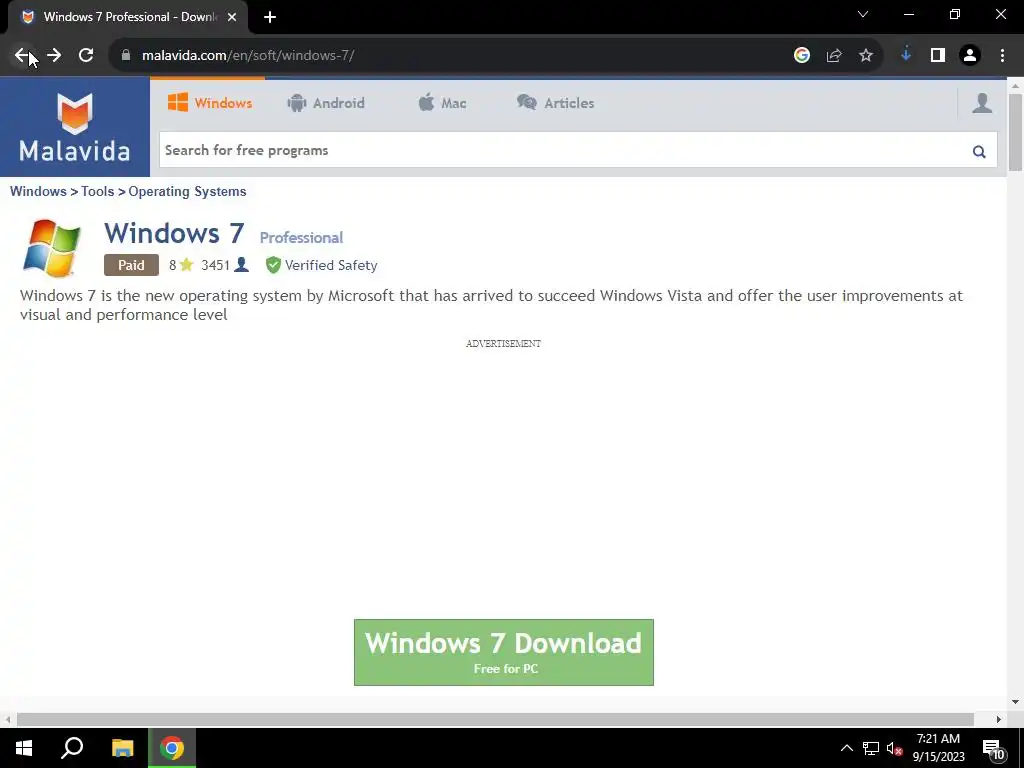Click the browser forward arrow
The width and height of the screenshot is (1024, 768).
[x=54, y=56]
